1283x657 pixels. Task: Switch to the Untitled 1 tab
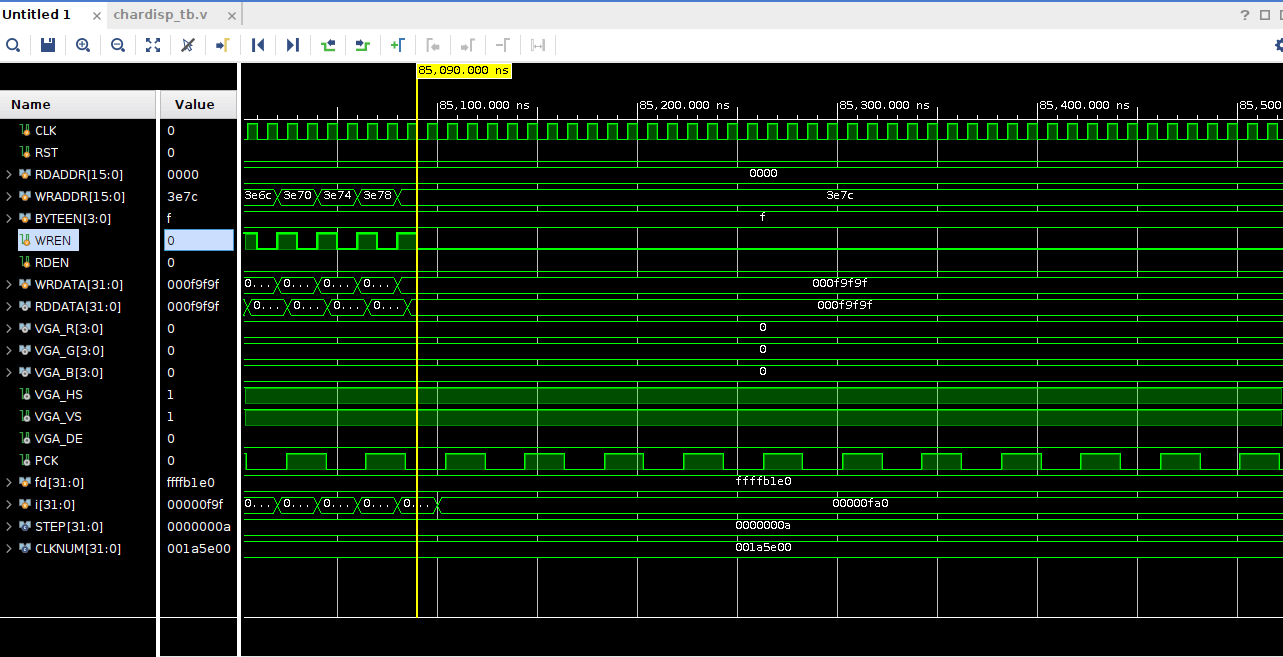click(37, 15)
